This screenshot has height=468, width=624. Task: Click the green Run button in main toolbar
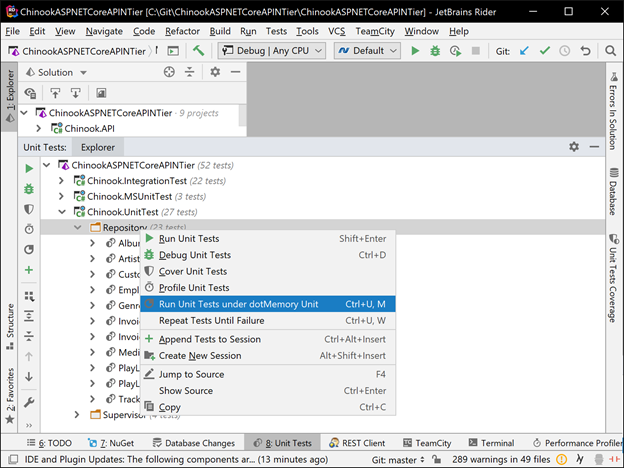coord(416,50)
